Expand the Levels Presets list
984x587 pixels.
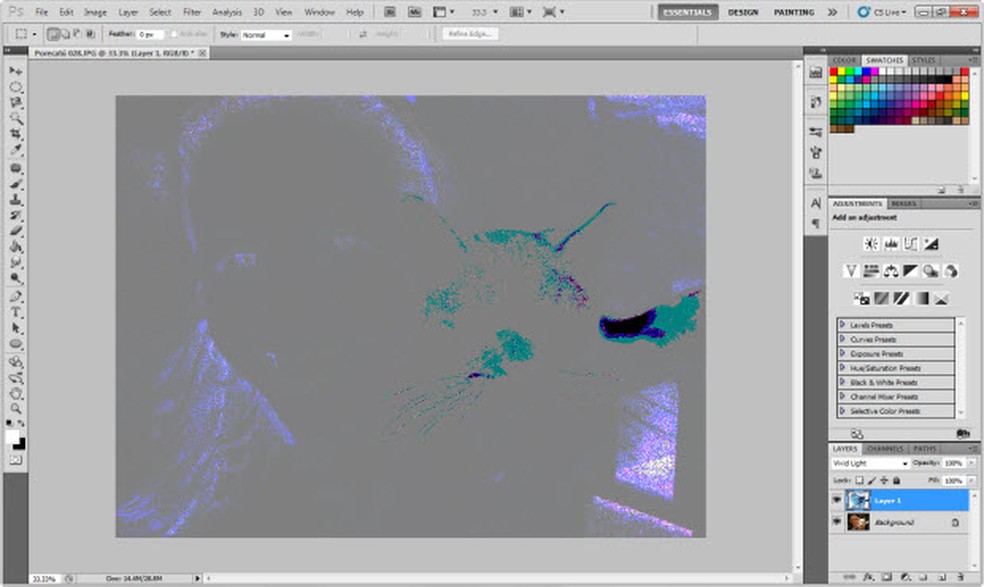(x=843, y=325)
